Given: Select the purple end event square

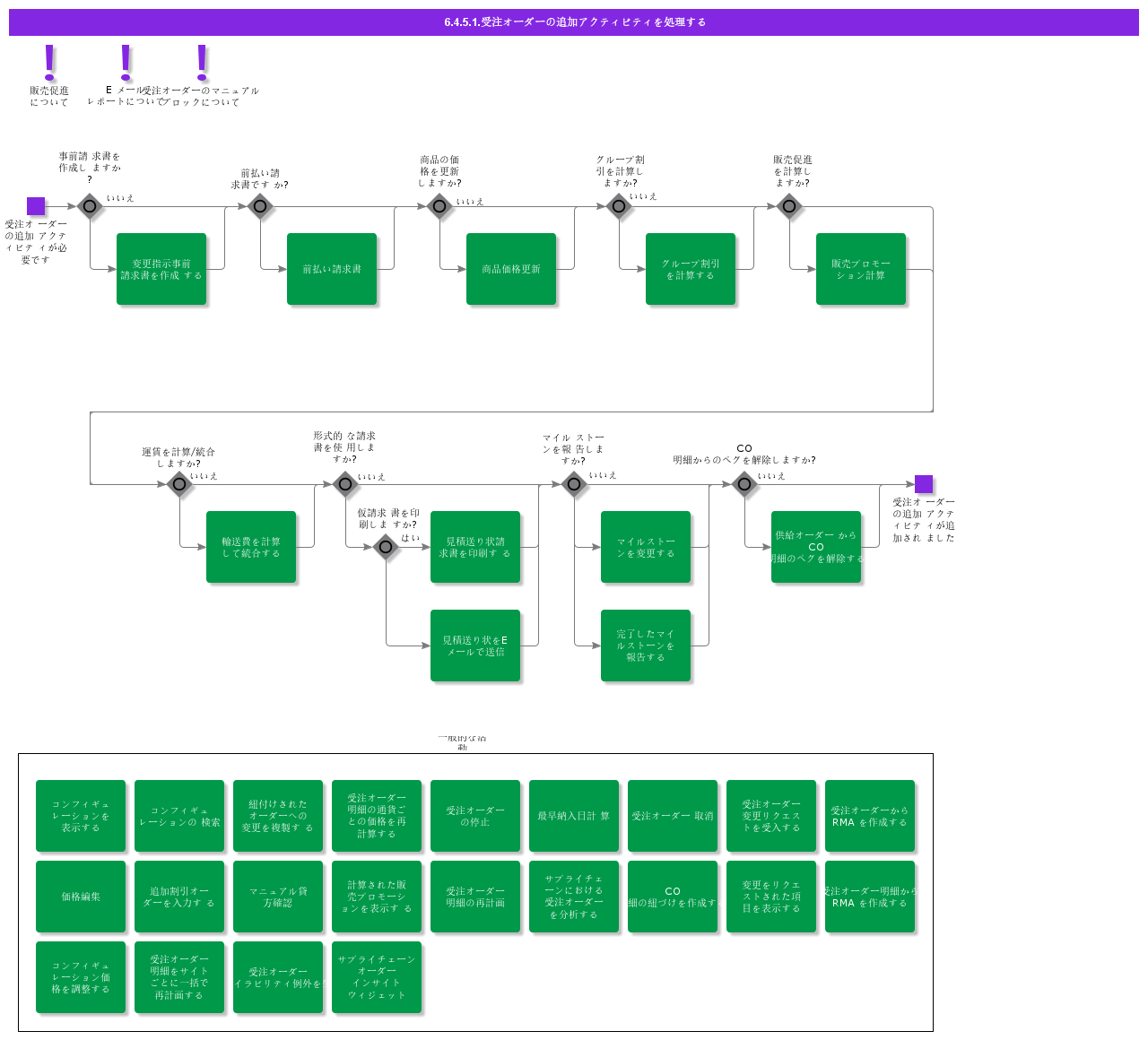Looking at the screenshot, I should point(924,484).
